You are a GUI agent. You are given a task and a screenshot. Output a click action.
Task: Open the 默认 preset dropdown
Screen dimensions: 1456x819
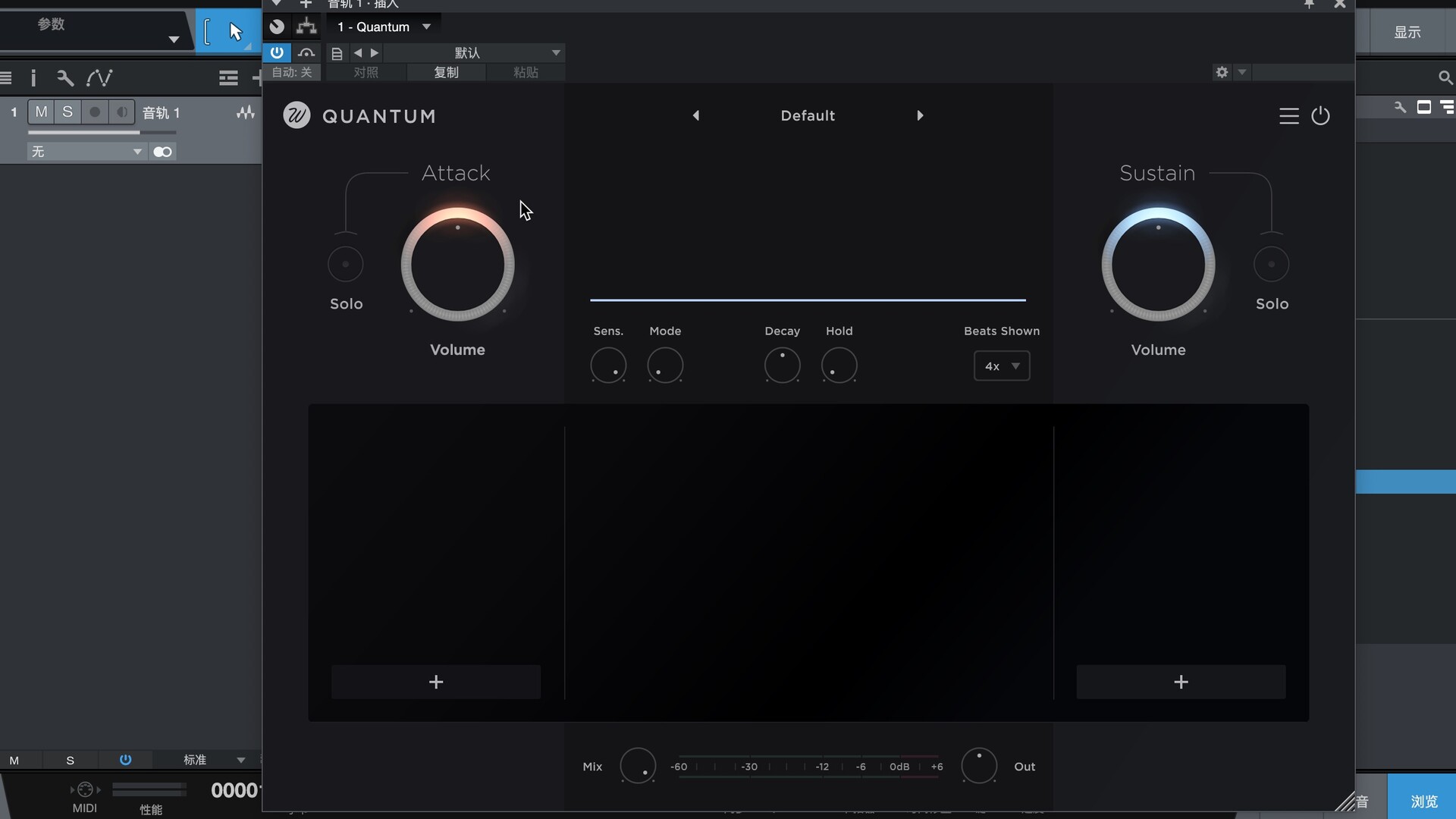[556, 52]
